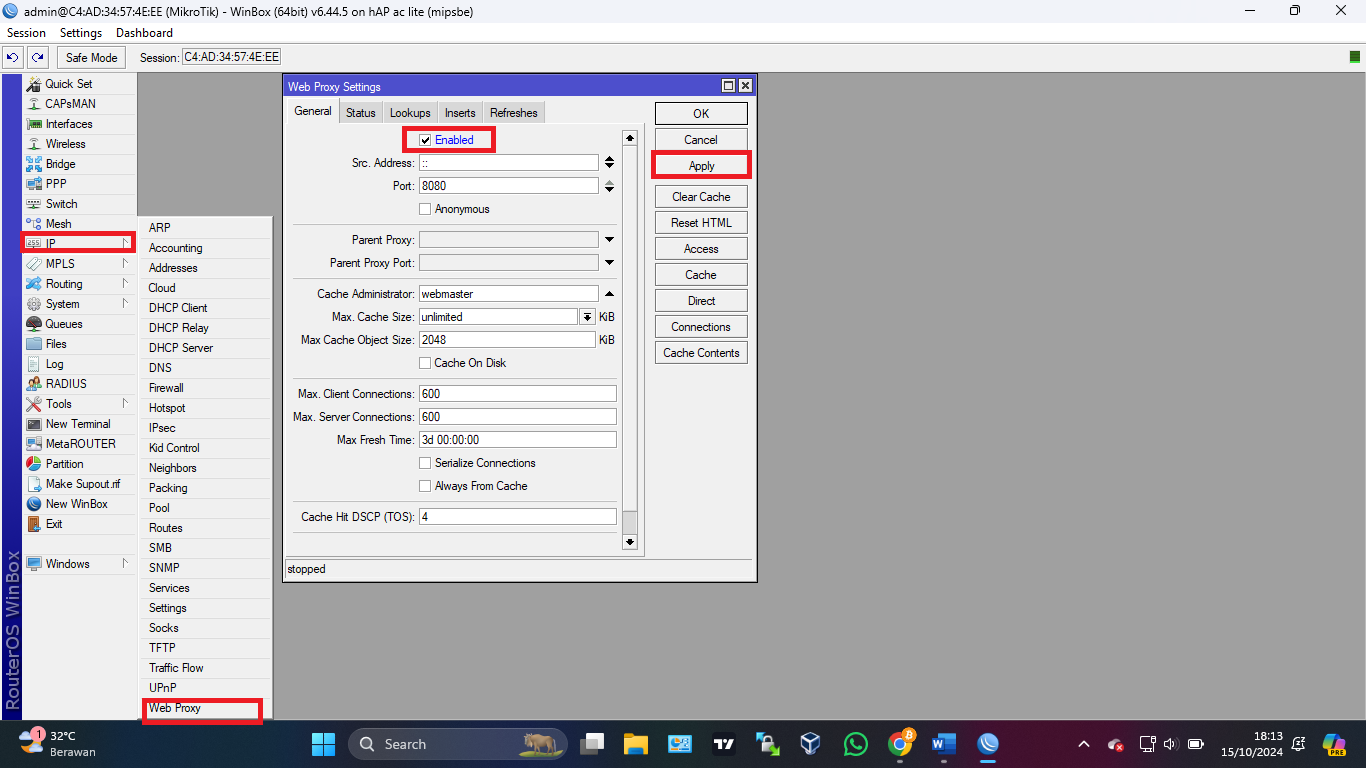Expand the Parent Proxy Port field arrow
1366x768 pixels.
pyautogui.click(x=609, y=263)
